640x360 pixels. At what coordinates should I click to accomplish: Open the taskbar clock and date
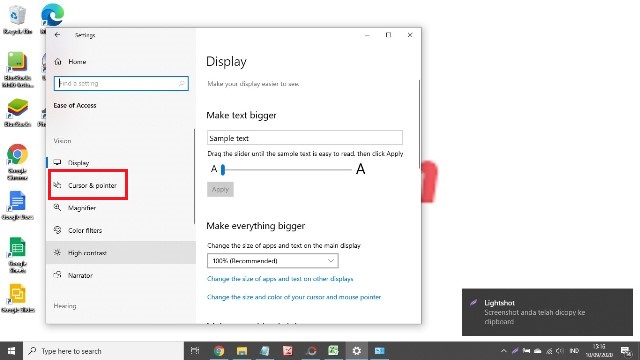pyautogui.click(x=599, y=351)
